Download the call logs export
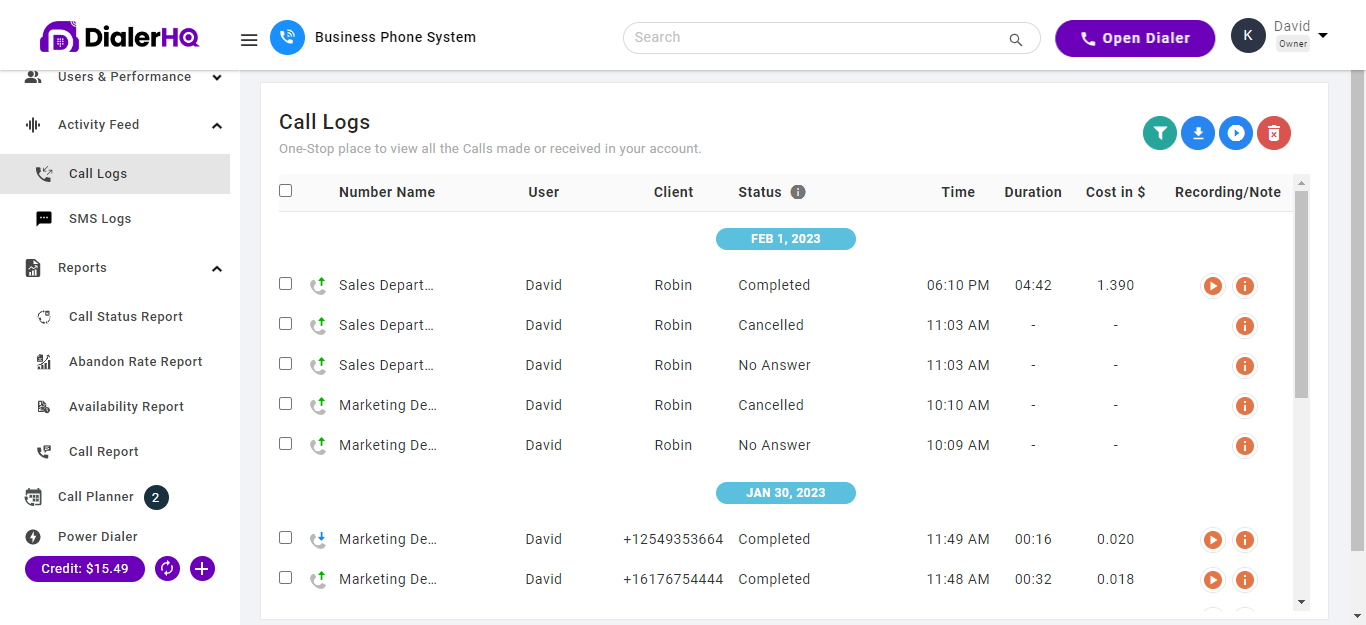The image size is (1366, 625). [1197, 132]
